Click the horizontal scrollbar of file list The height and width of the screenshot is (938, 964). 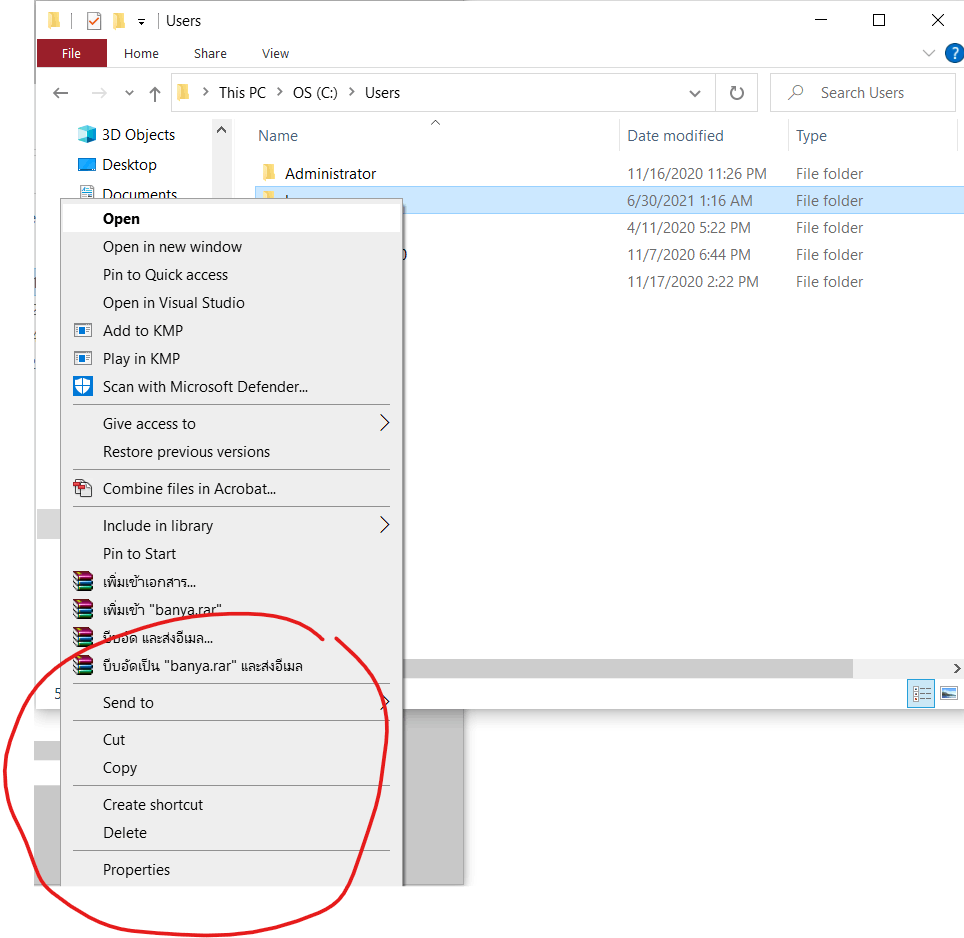coord(627,668)
